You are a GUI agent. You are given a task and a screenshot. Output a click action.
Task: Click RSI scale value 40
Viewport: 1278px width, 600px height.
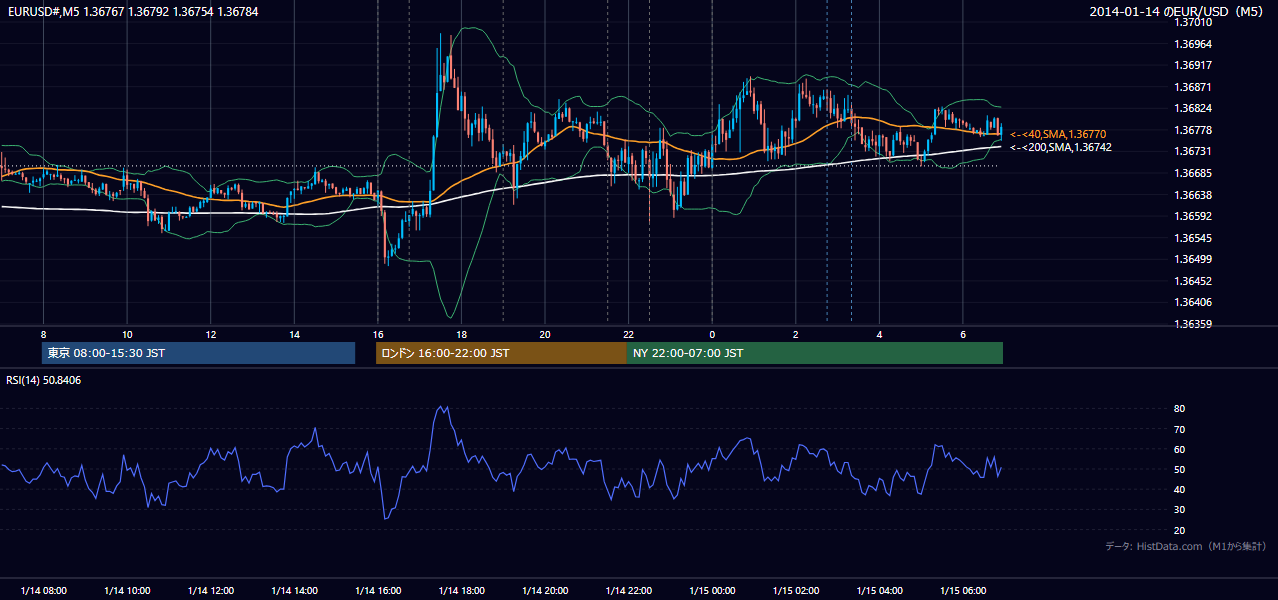pyautogui.click(x=1180, y=489)
